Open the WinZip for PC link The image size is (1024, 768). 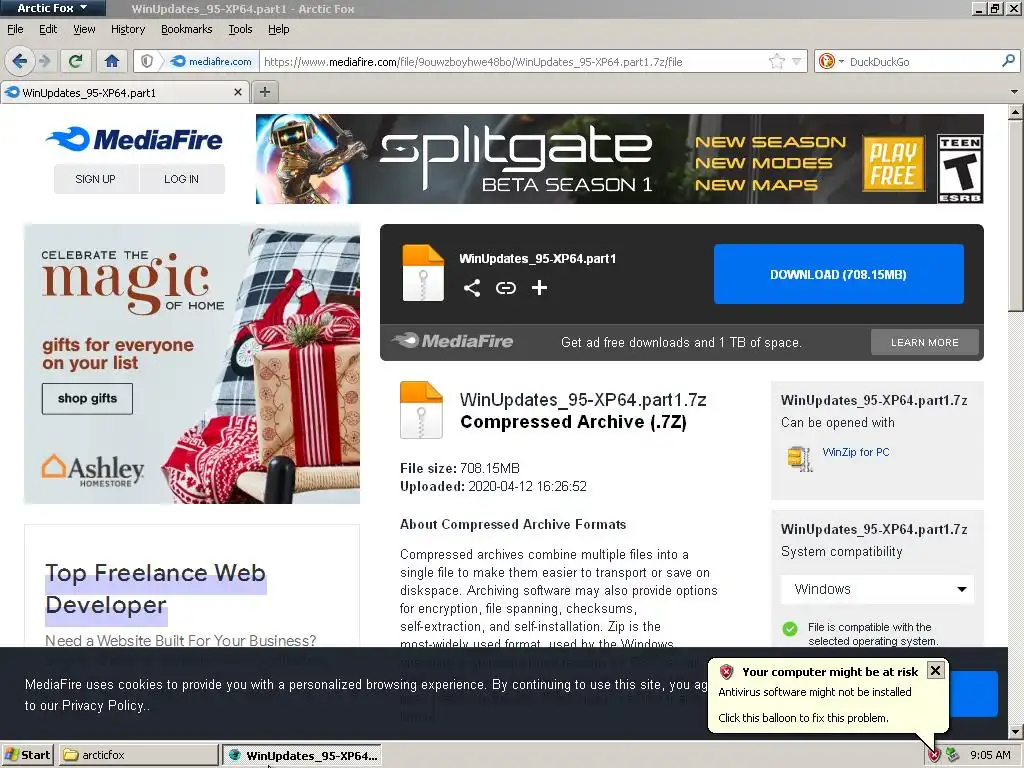click(856, 452)
